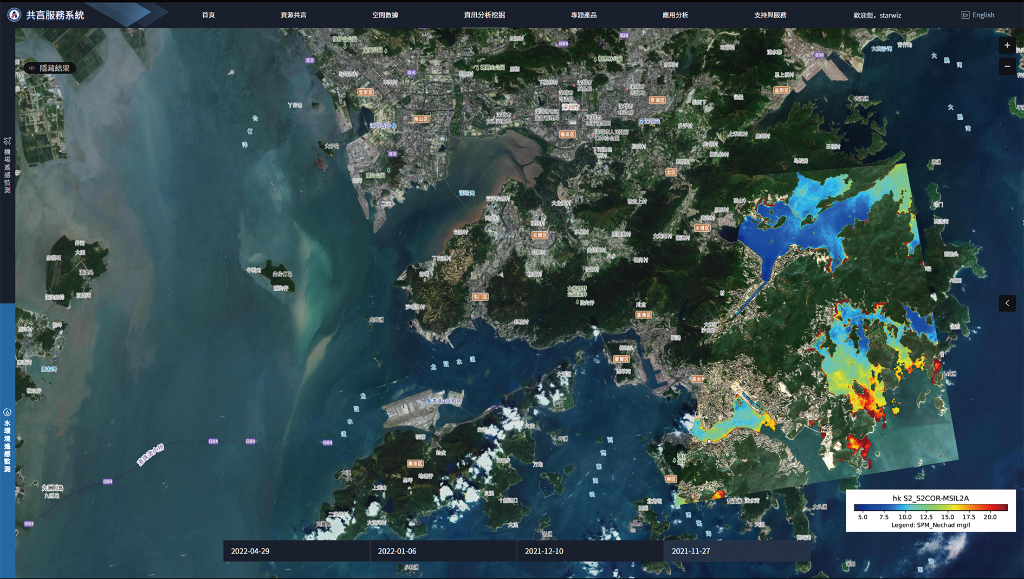Go to the 首頁 home tab

(x=208, y=16)
